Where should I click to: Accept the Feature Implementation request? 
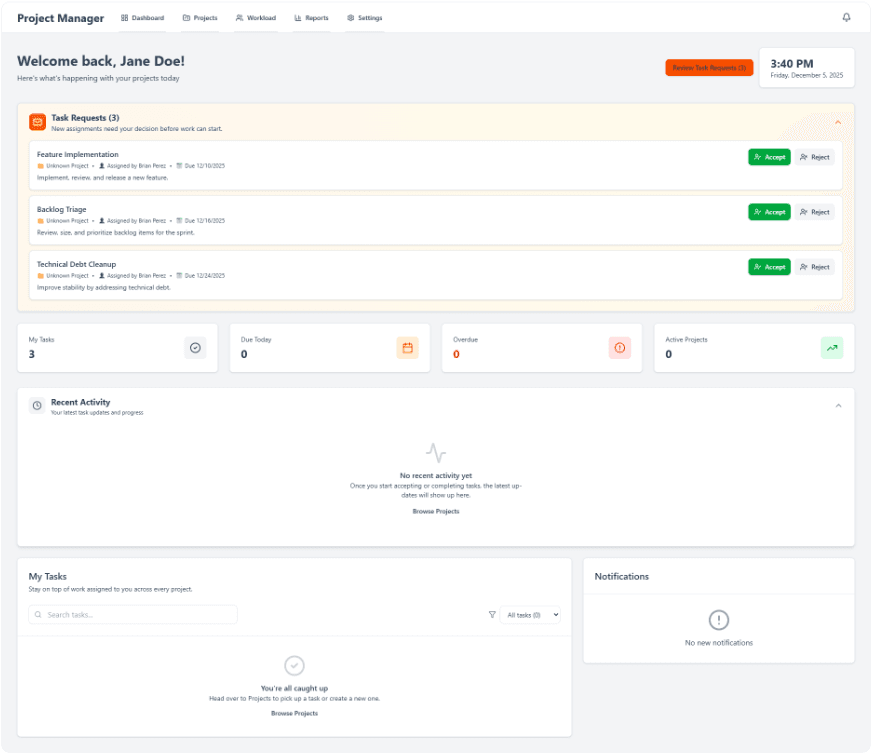(768, 157)
